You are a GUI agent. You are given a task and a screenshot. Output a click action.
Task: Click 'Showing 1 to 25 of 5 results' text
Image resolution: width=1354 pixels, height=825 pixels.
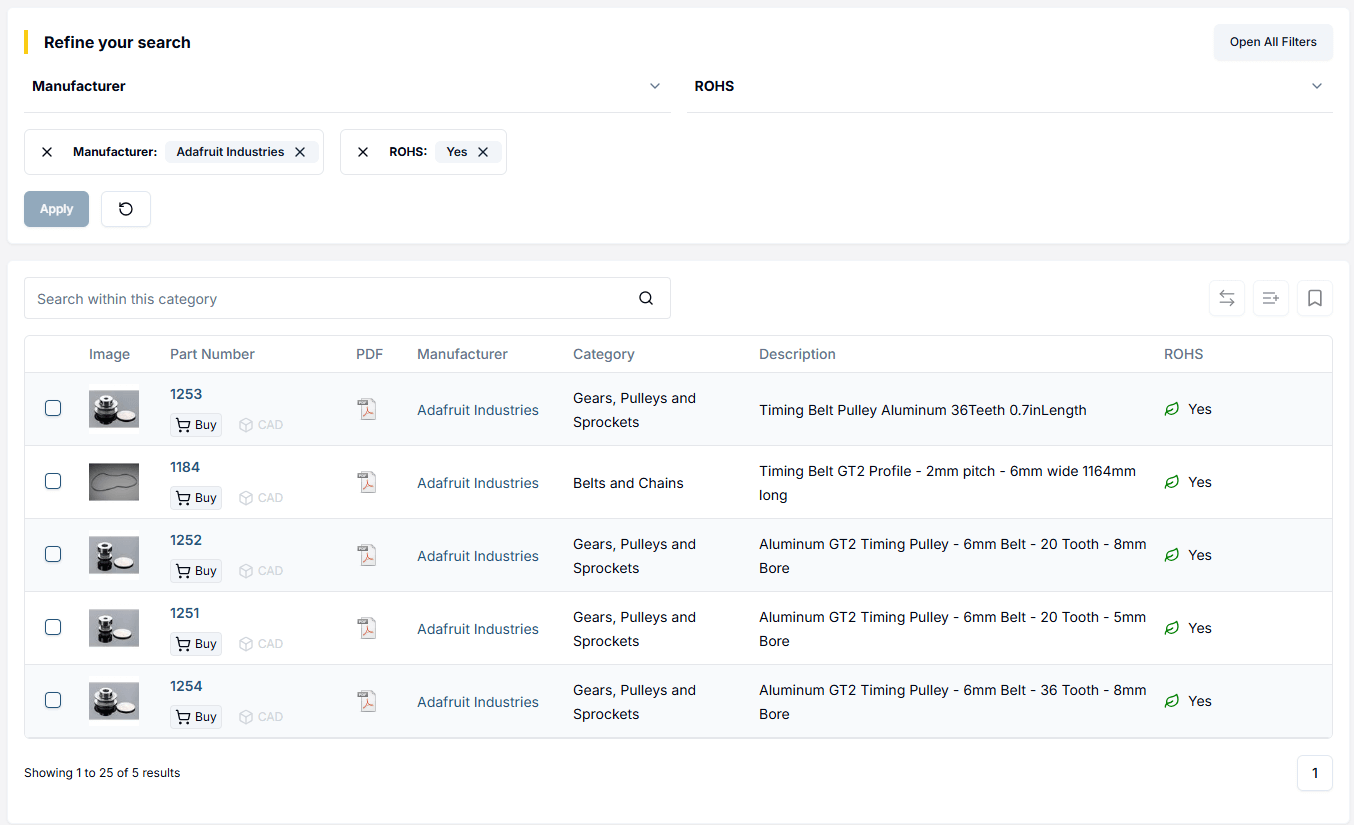pos(102,773)
